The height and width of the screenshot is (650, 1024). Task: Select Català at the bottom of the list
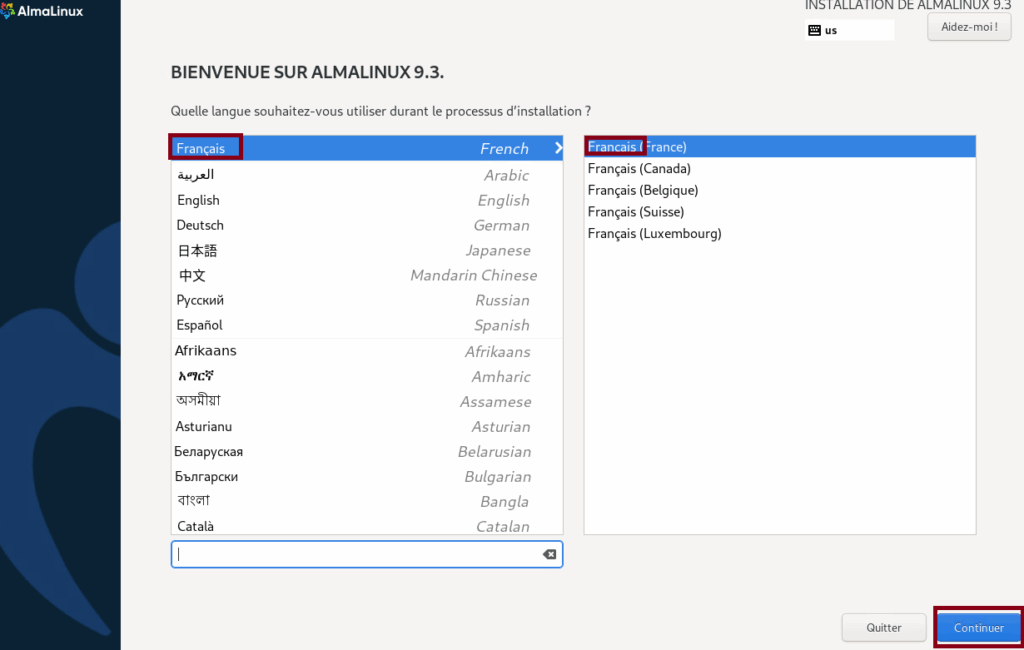[300, 526]
